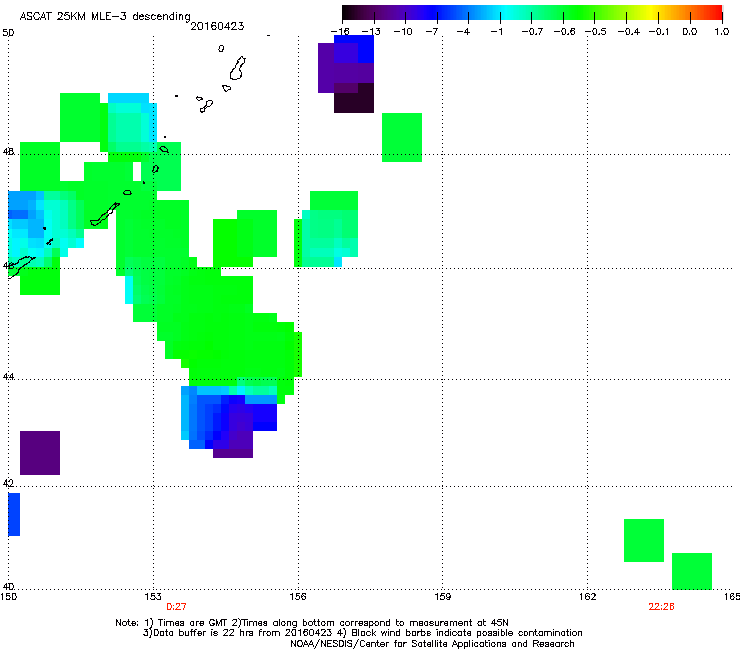Click the latitude axis label "40"

click(8, 586)
